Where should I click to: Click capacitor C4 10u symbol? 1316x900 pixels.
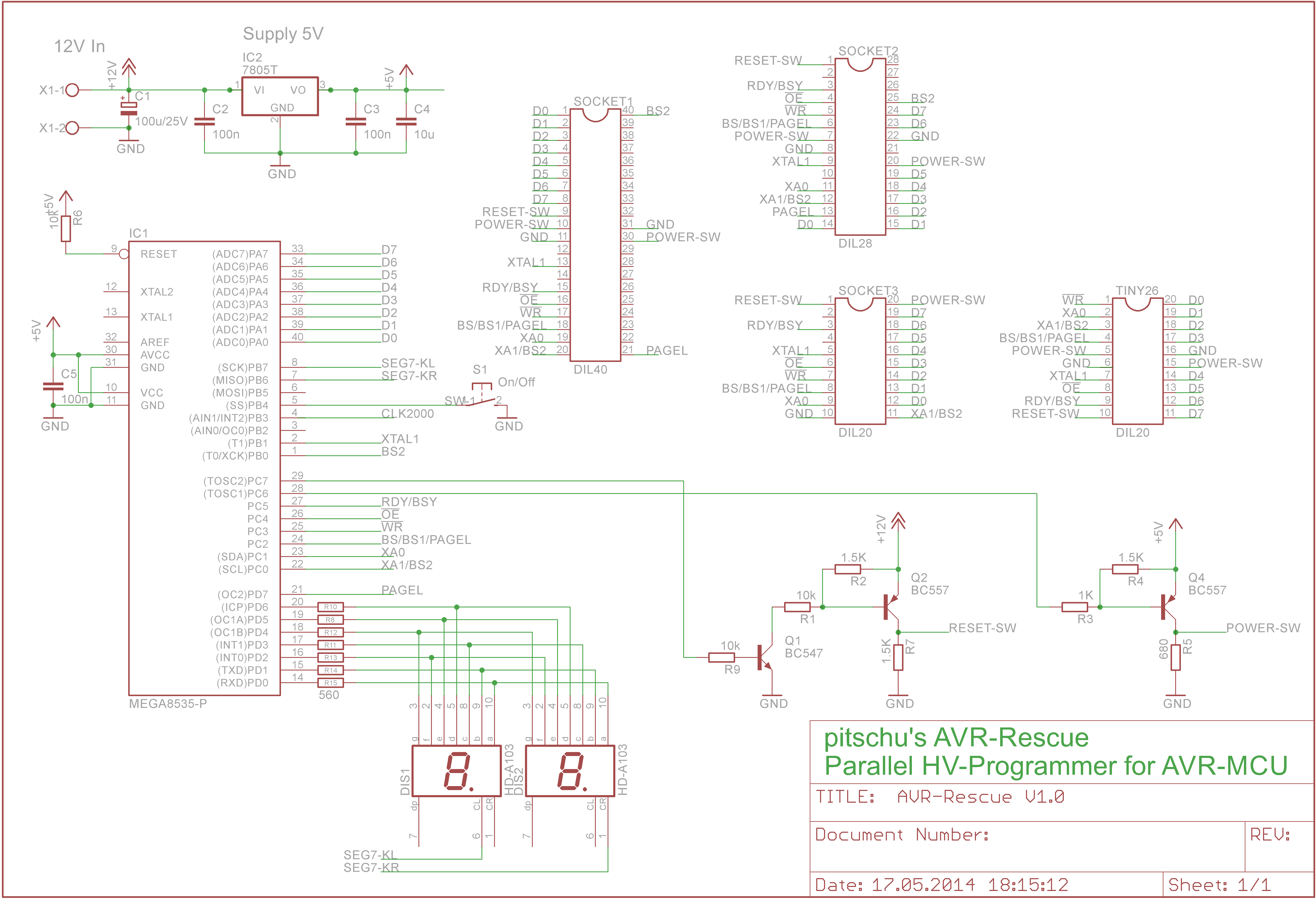click(x=406, y=121)
